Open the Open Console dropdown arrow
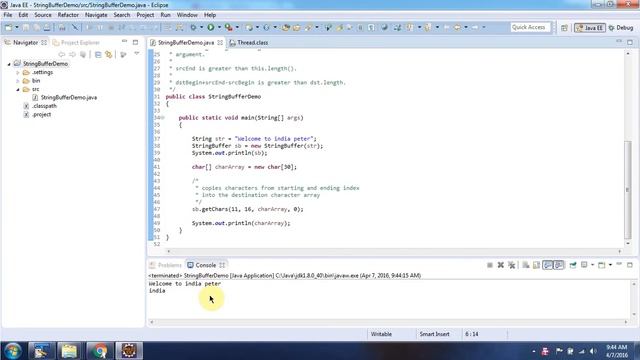The height and width of the screenshot is (360, 640). click(x=610, y=265)
